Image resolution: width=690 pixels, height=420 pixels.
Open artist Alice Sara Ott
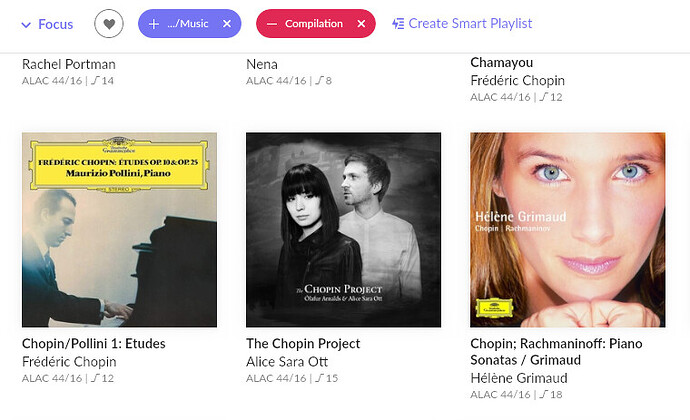coord(288,361)
